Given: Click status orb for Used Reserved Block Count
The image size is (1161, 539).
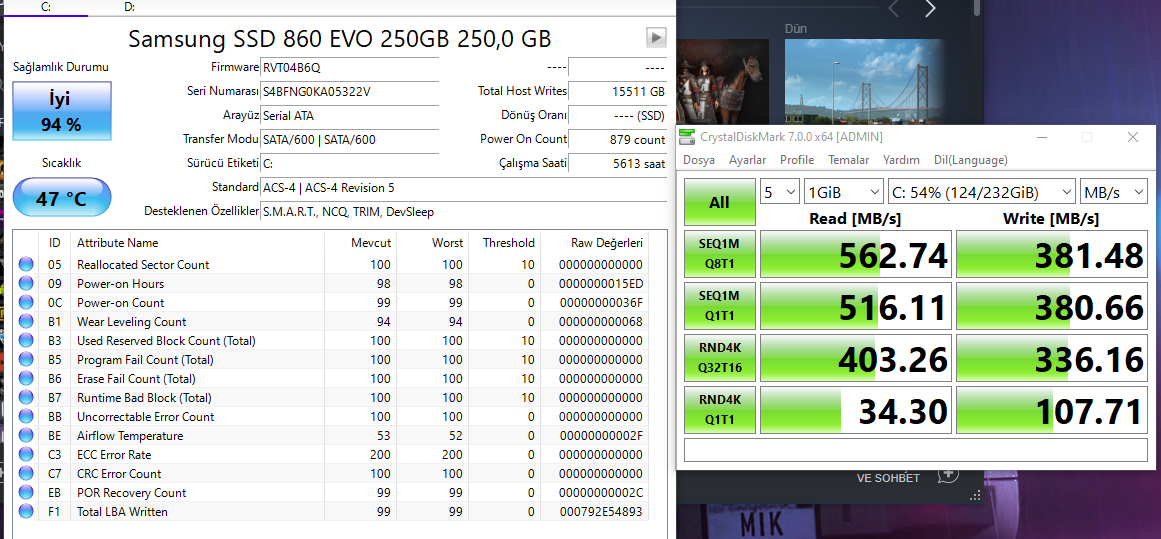Looking at the screenshot, I should point(27,341).
